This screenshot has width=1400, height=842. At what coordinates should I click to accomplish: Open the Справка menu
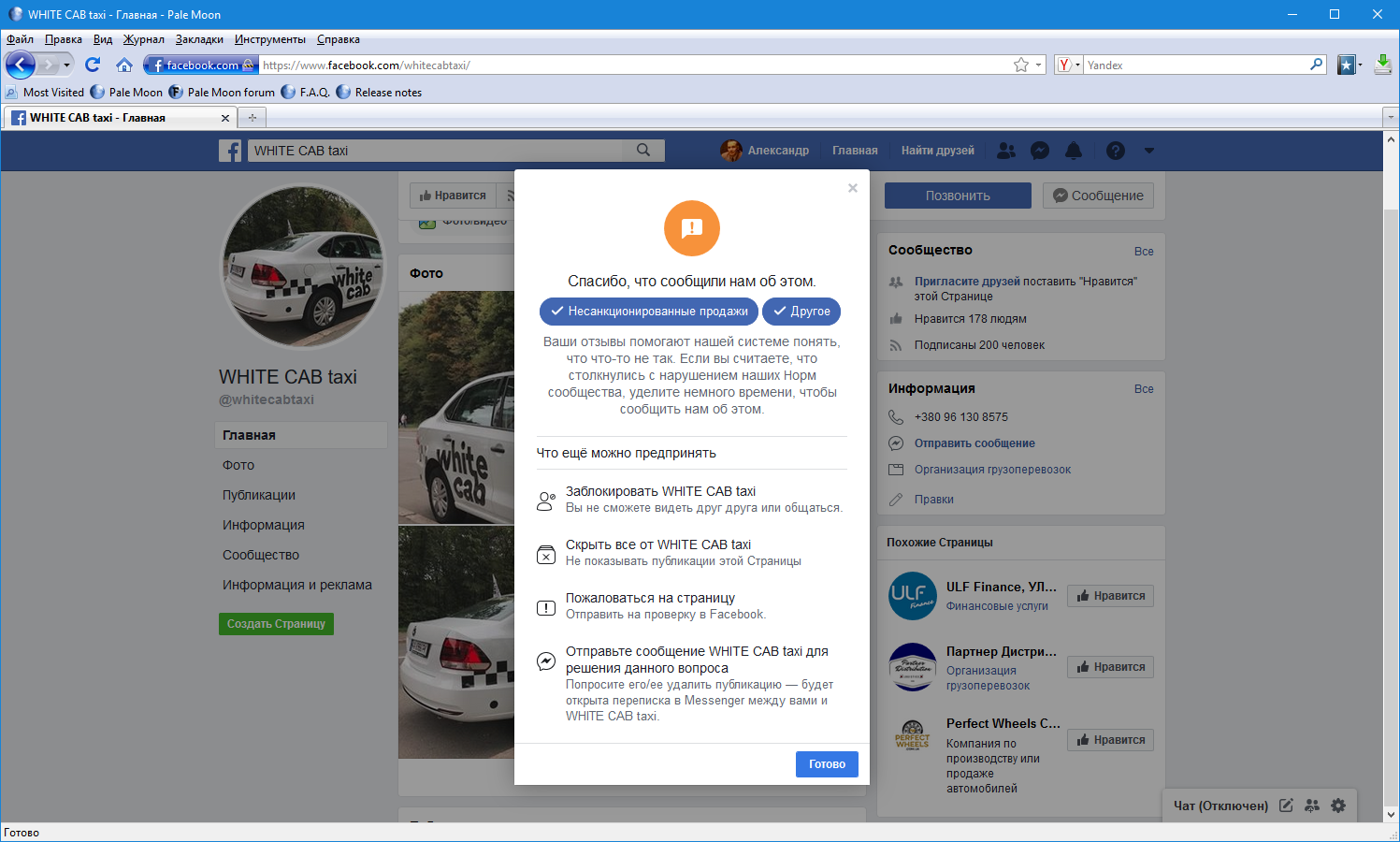[x=339, y=39]
